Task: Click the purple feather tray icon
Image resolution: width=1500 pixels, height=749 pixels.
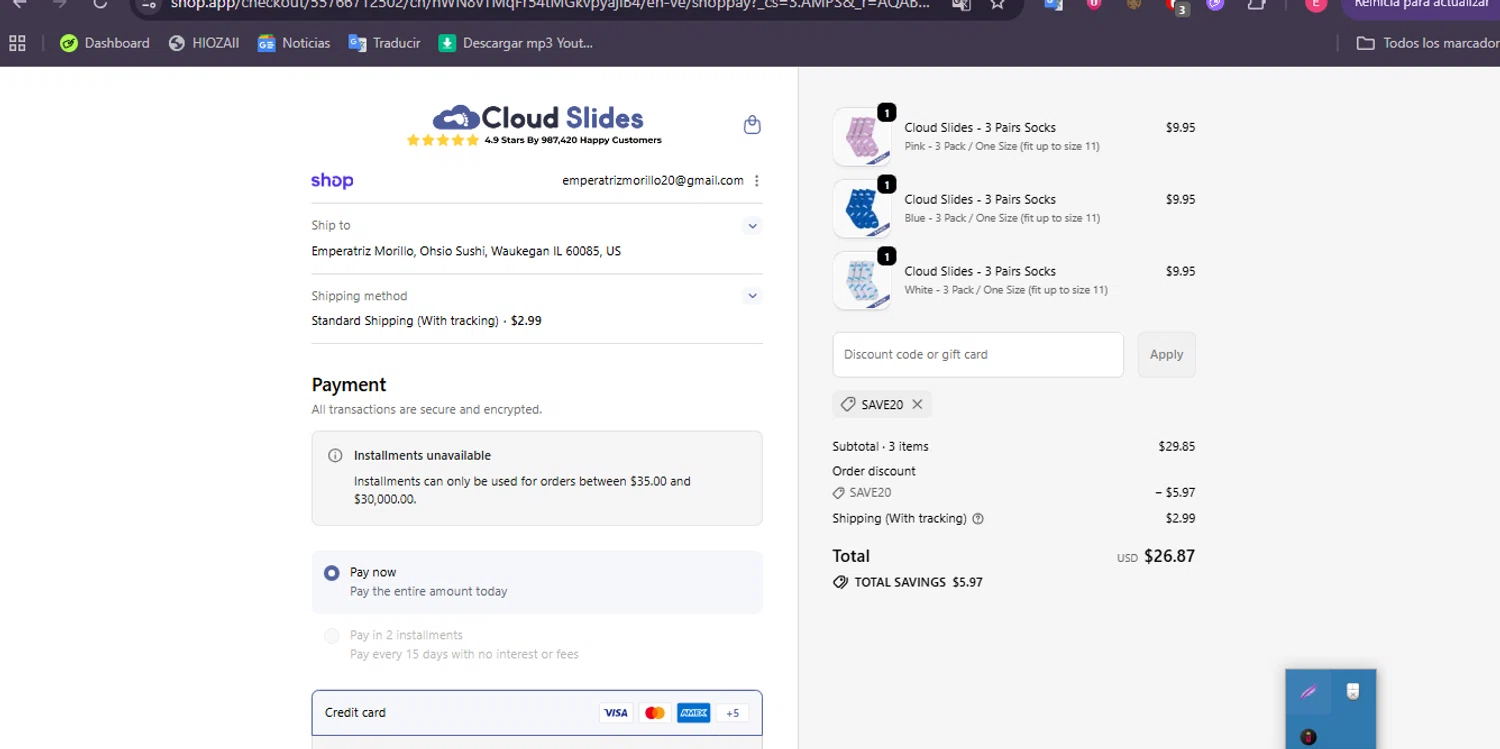Action: coord(1308,692)
